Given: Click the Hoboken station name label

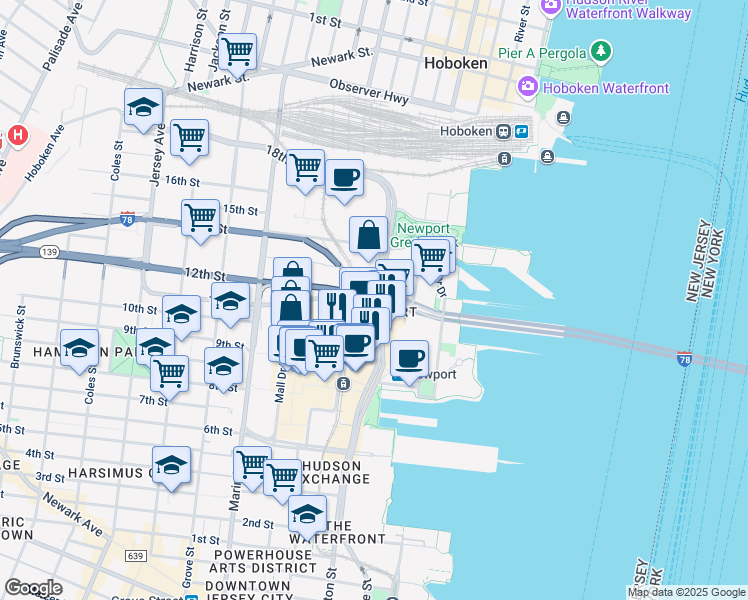Looking at the screenshot, I should coord(466,132).
